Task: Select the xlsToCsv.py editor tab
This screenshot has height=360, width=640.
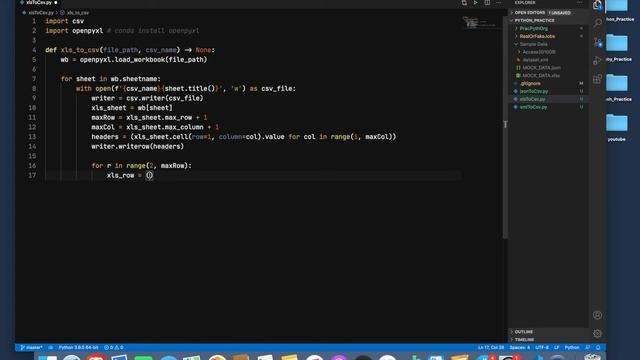Action: (39, 2)
